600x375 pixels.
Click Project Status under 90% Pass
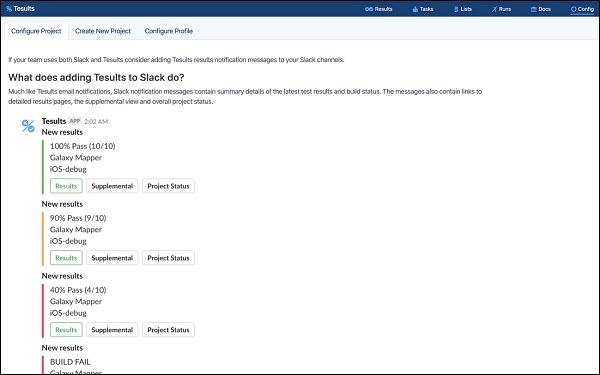[x=168, y=258]
